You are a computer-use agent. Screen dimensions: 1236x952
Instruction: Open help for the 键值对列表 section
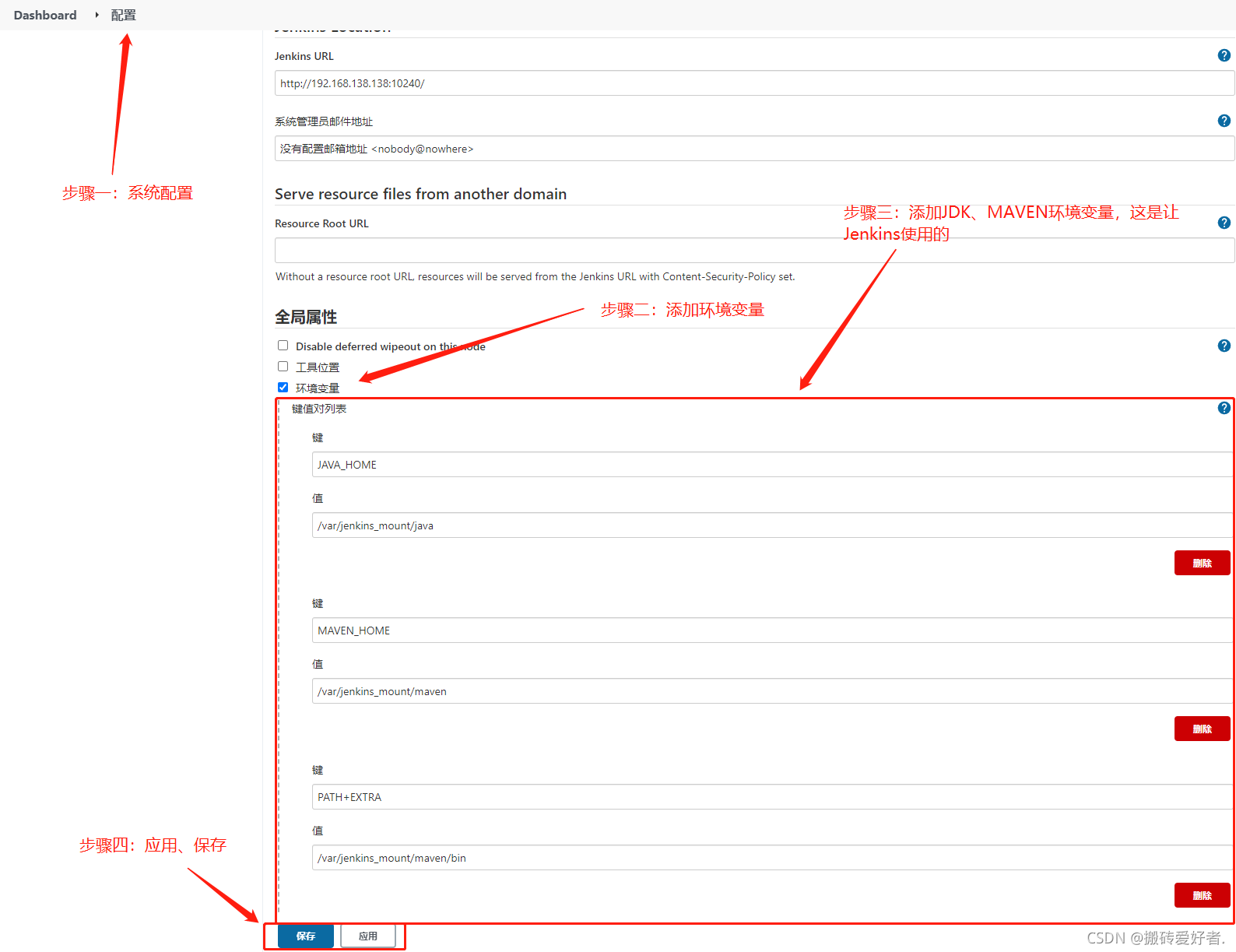[x=1224, y=408]
